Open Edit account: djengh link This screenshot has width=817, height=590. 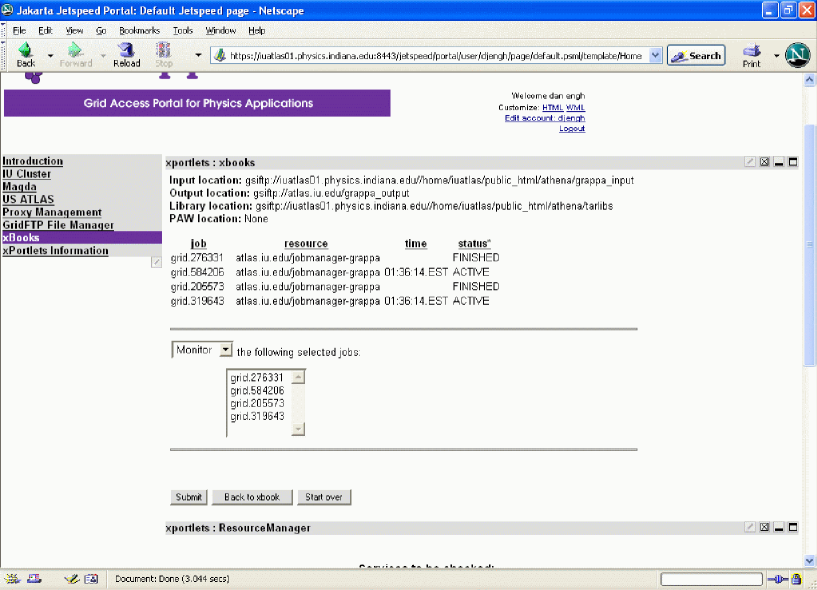[x=544, y=118]
